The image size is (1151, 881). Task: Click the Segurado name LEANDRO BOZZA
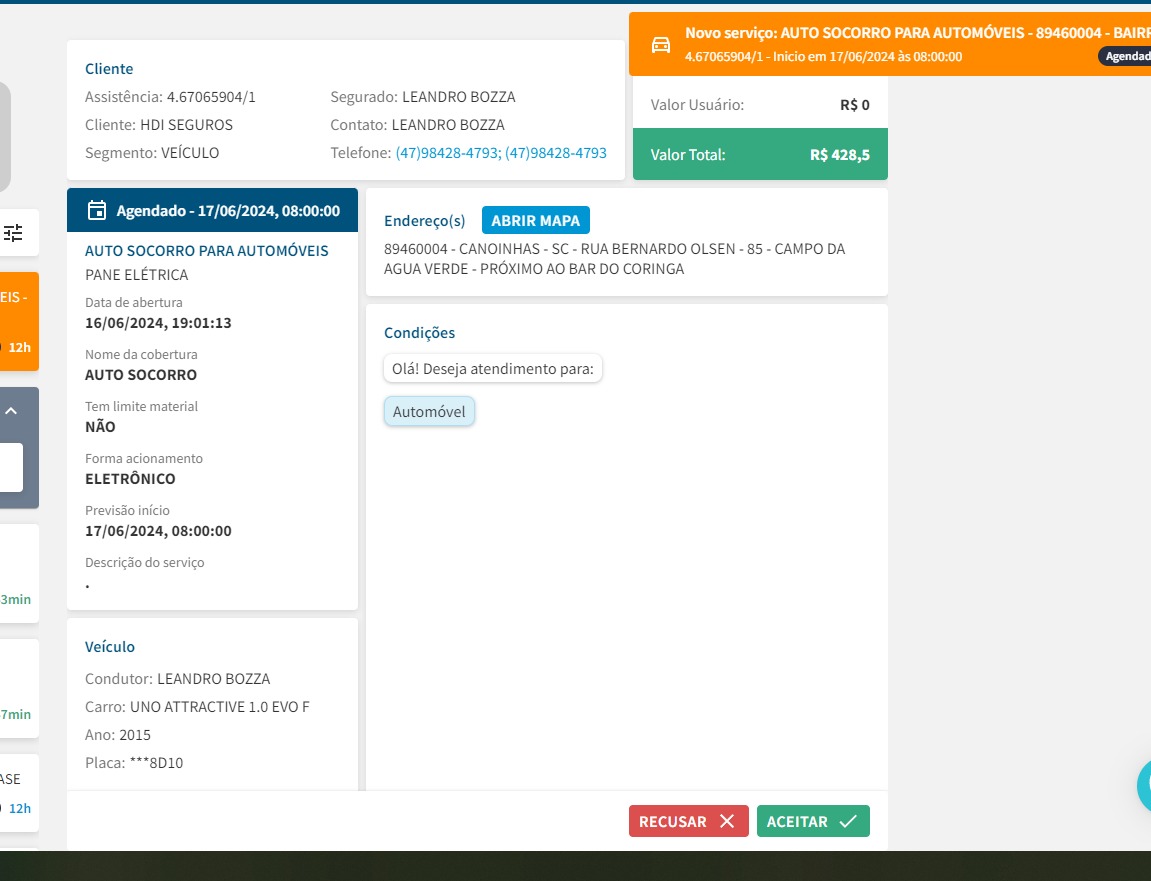(x=459, y=97)
